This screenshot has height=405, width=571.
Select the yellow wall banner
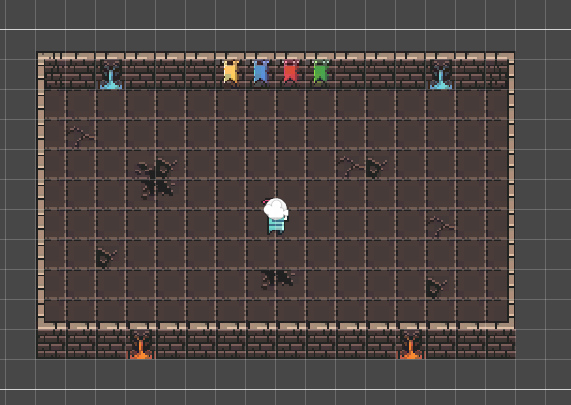click(x=231, y=71)
